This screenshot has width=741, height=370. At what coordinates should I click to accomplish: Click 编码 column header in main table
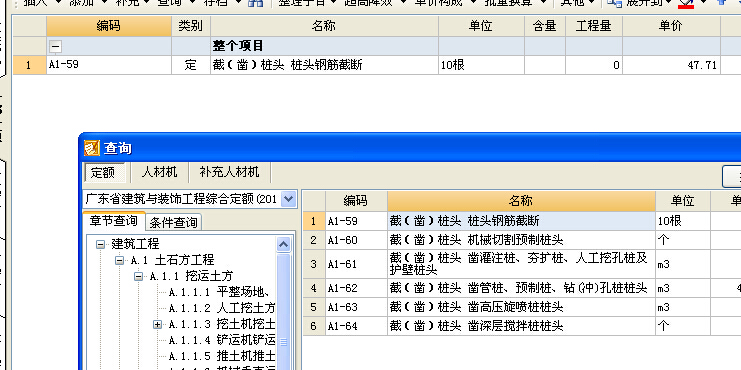point(109,26)
